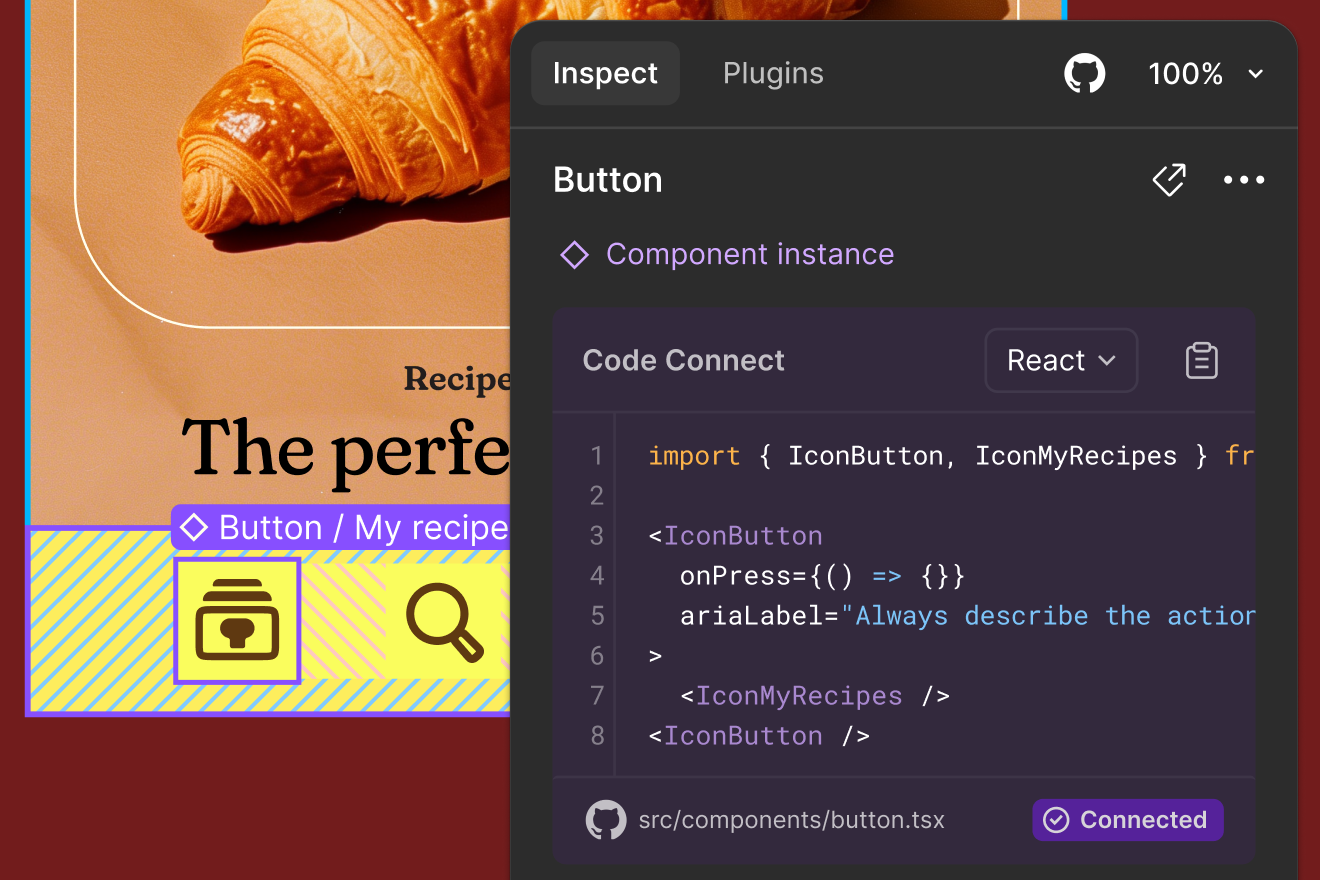Open the component via the arrow link icon
The height and width of the screenshot is (880, 1320).
(x=1169, y=180)
